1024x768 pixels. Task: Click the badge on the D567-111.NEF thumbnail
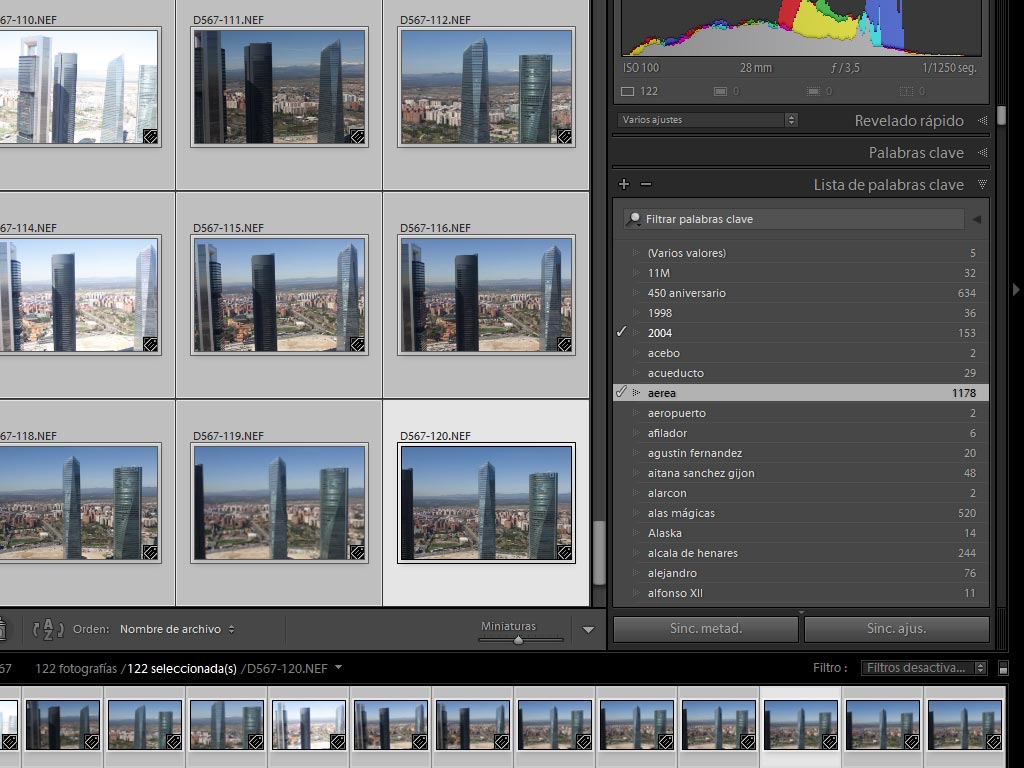pyautogui.click(x=357, y=136)
